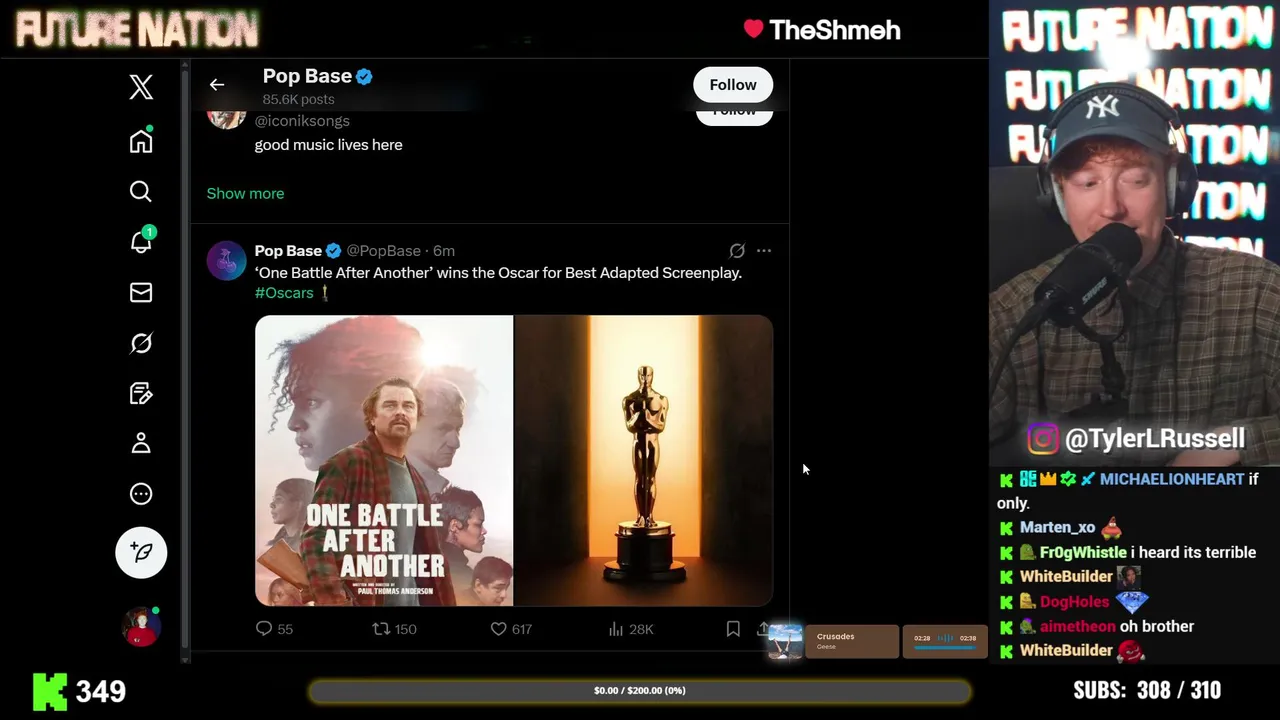Open the Oscar statuette image
Viewport: 1280px width, 720px height.
(x=644, y=461)
